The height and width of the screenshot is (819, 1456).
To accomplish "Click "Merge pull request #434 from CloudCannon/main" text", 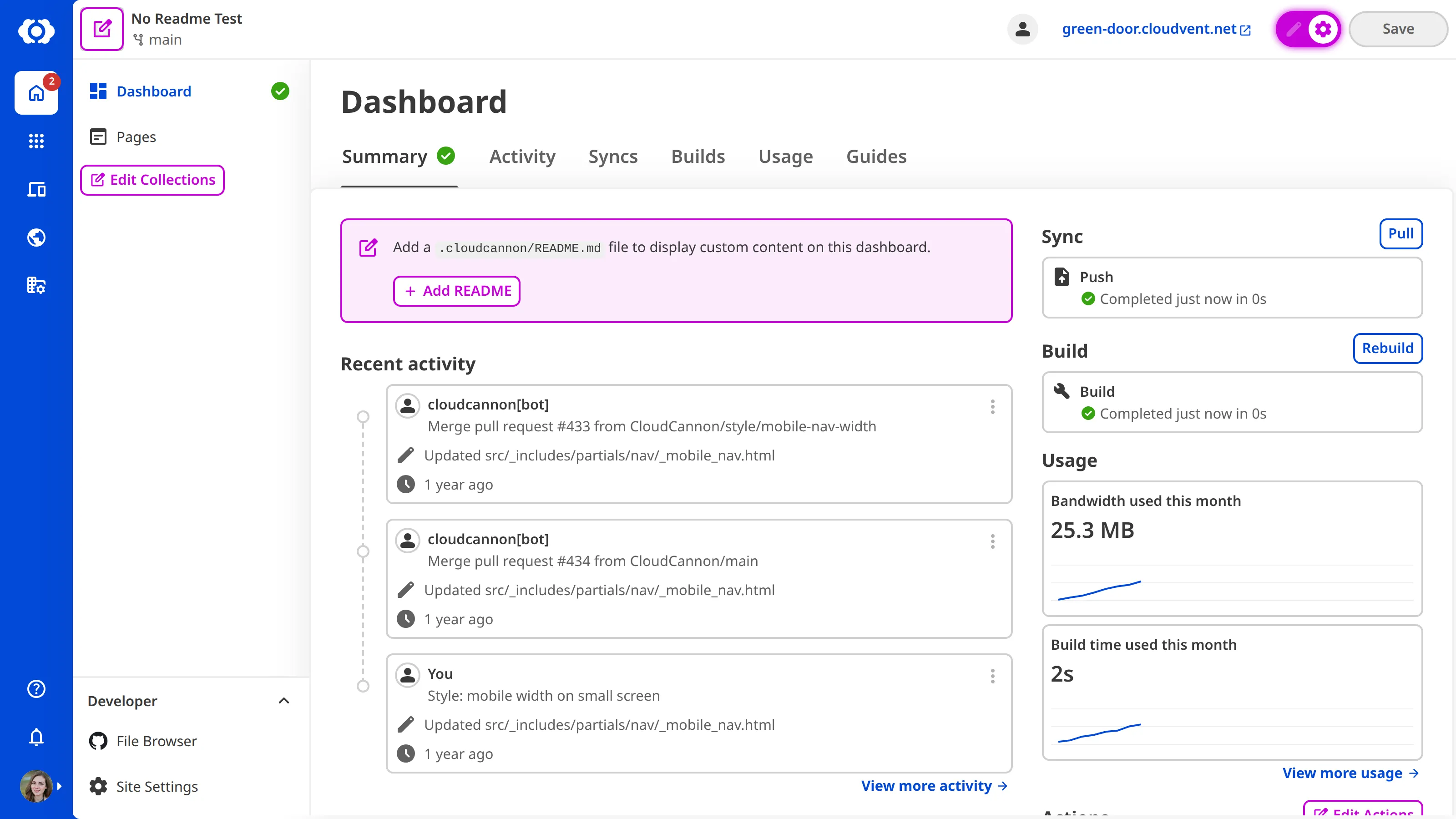I will point(593,561).
